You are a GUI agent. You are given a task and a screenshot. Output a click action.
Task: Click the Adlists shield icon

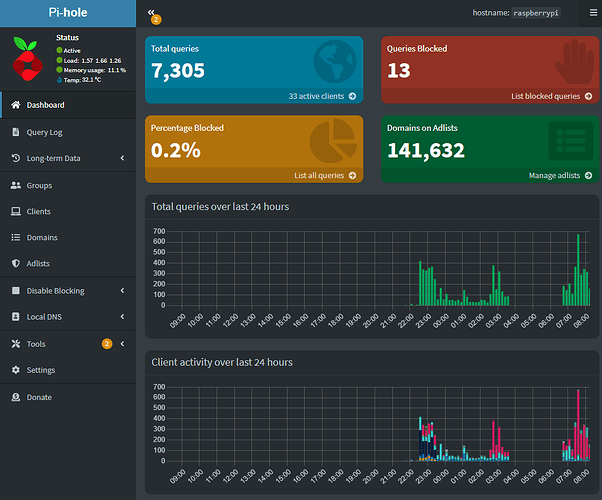pyautogui.click(x=16, y=264)
